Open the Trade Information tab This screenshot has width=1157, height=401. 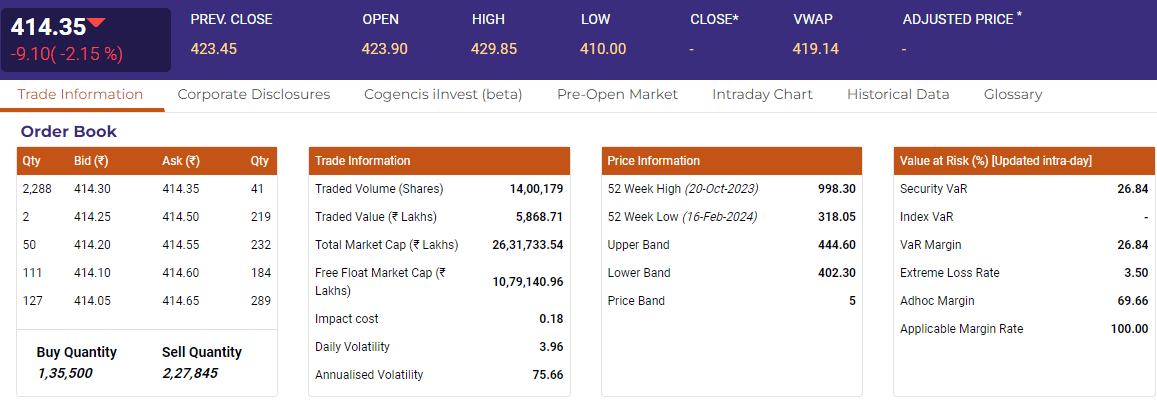tap(81, 94)
